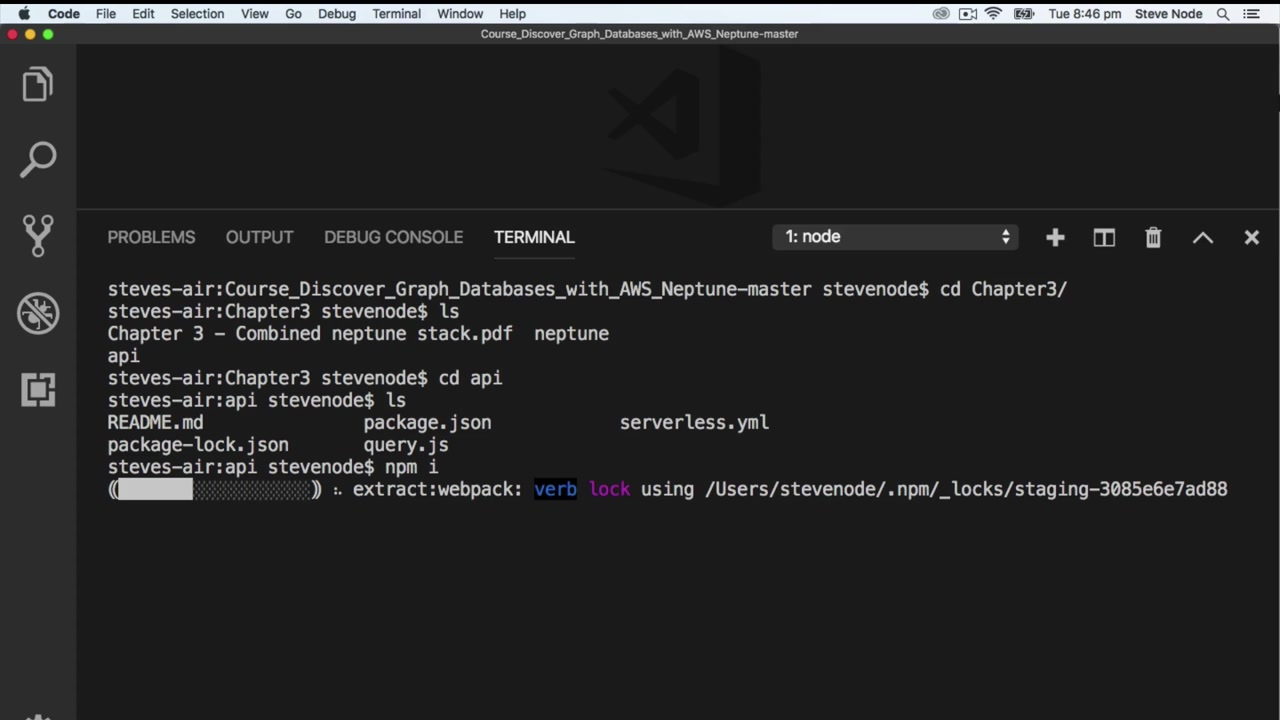Maximize the panel with the up chevron
Viewport: 1280px width, 720px height.
click(1203, 237)
